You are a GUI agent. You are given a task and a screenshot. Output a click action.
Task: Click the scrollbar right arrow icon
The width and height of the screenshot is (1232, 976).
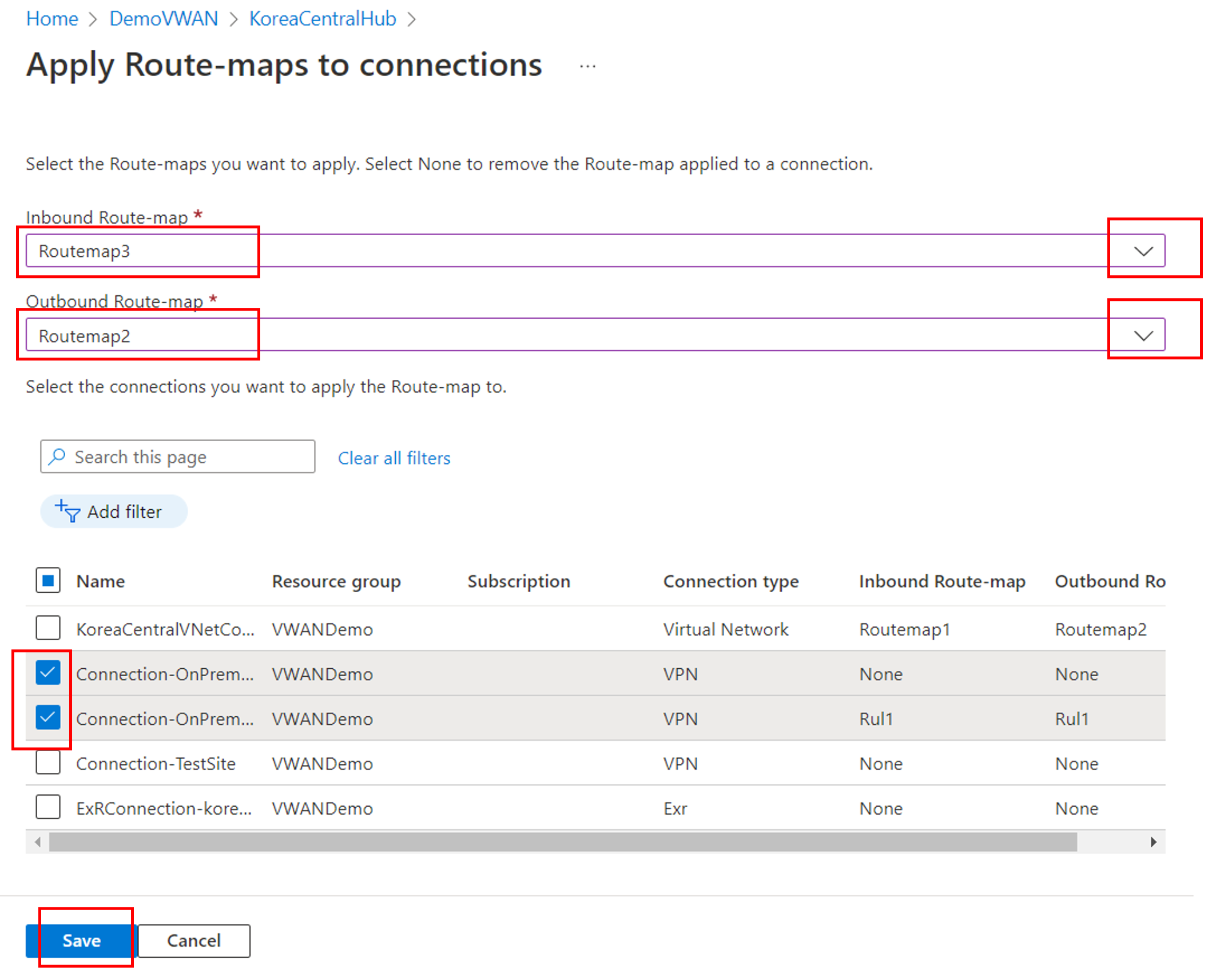coord(1153,842)
